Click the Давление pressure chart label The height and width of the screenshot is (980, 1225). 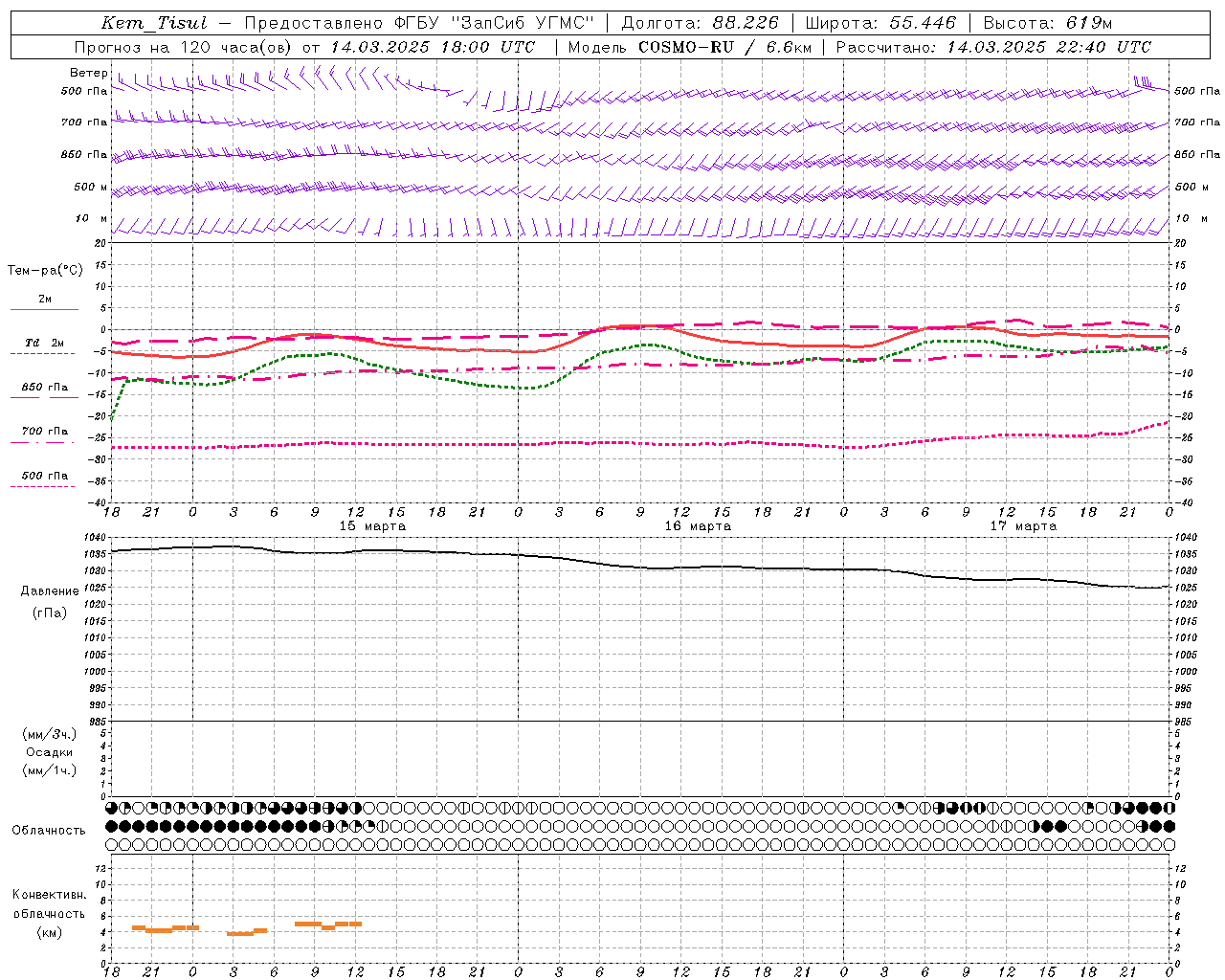click(x=50, y=591)
